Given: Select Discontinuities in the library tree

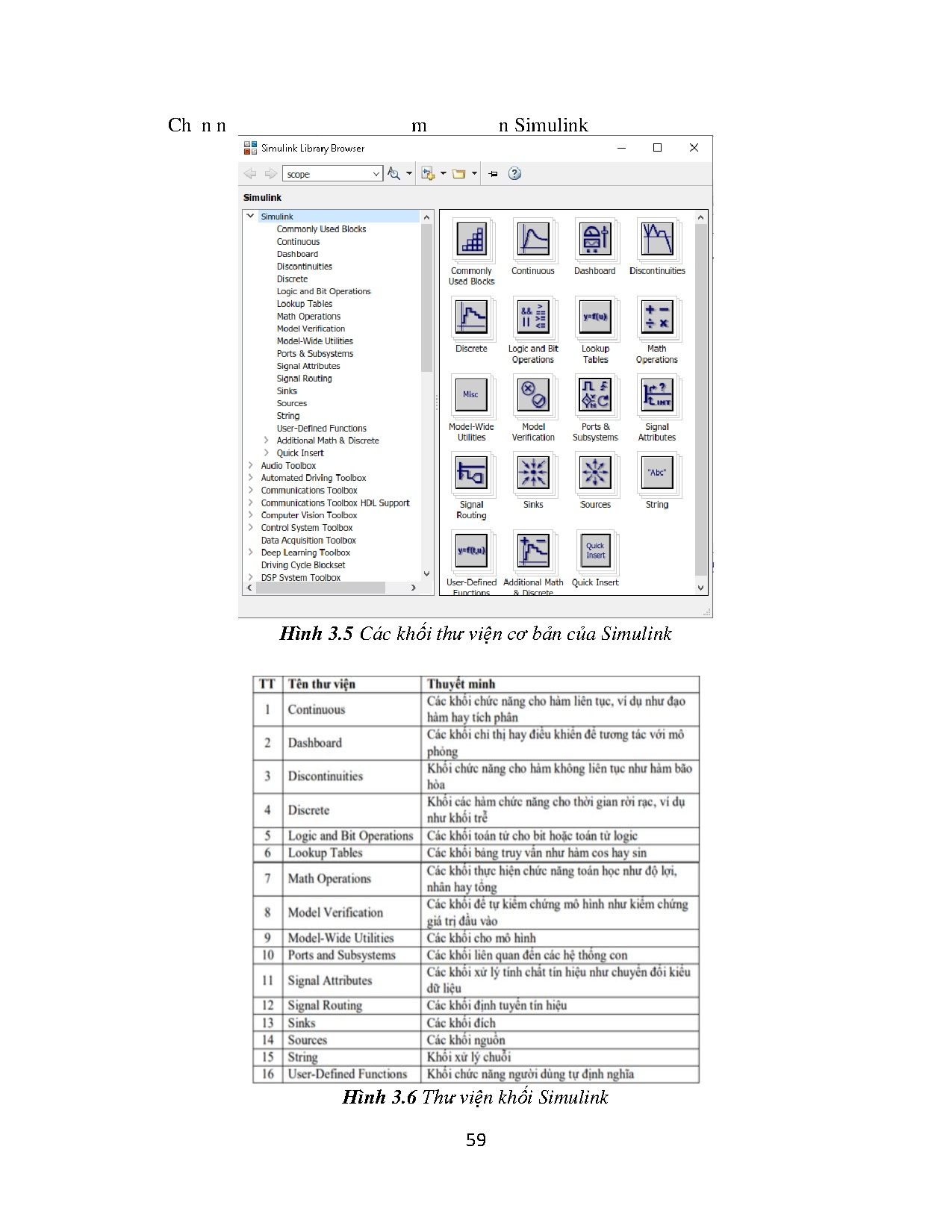Looking at the screenshot, I should coord(304,267).
